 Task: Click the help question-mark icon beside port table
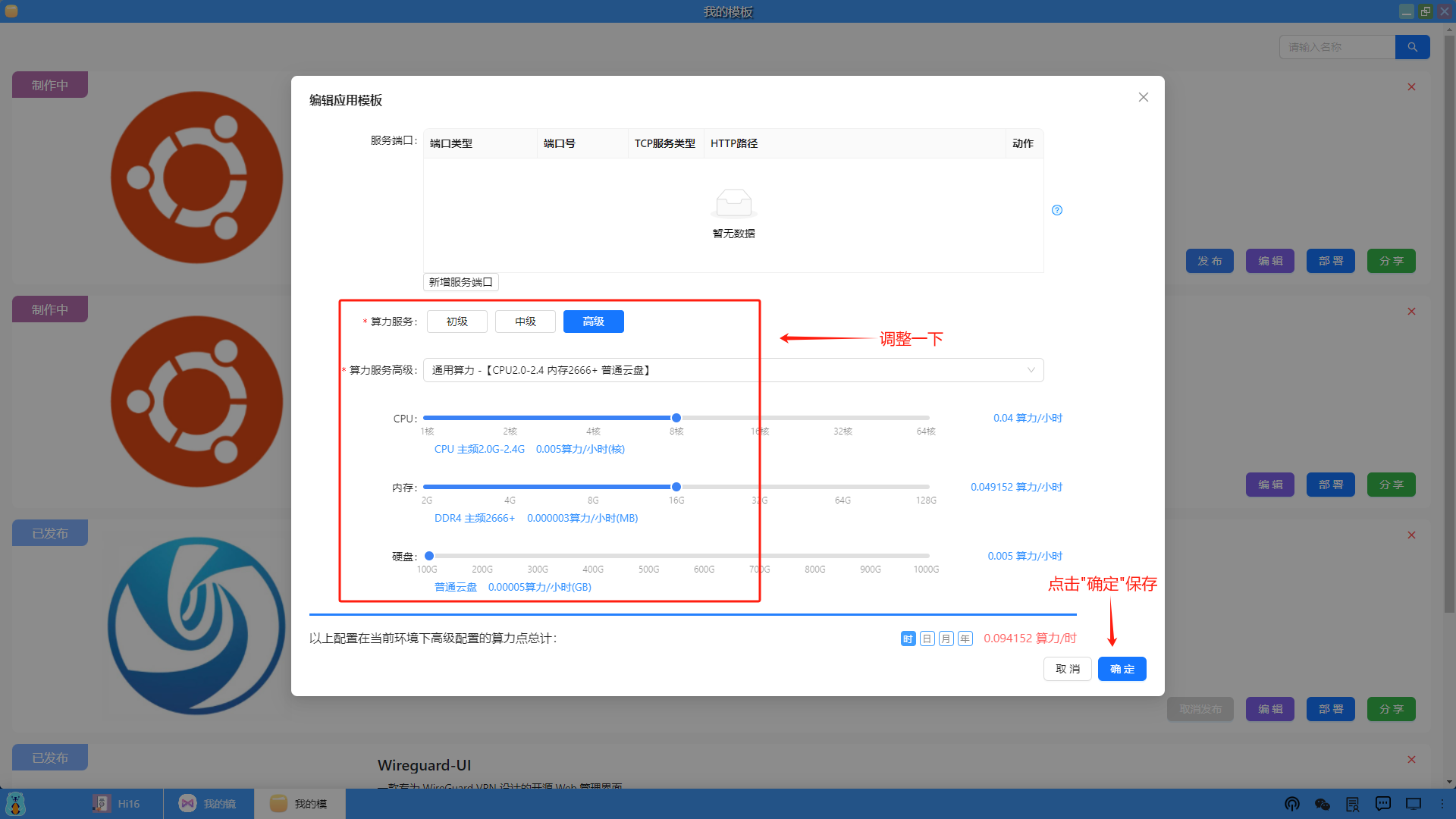click(1057, 210)
